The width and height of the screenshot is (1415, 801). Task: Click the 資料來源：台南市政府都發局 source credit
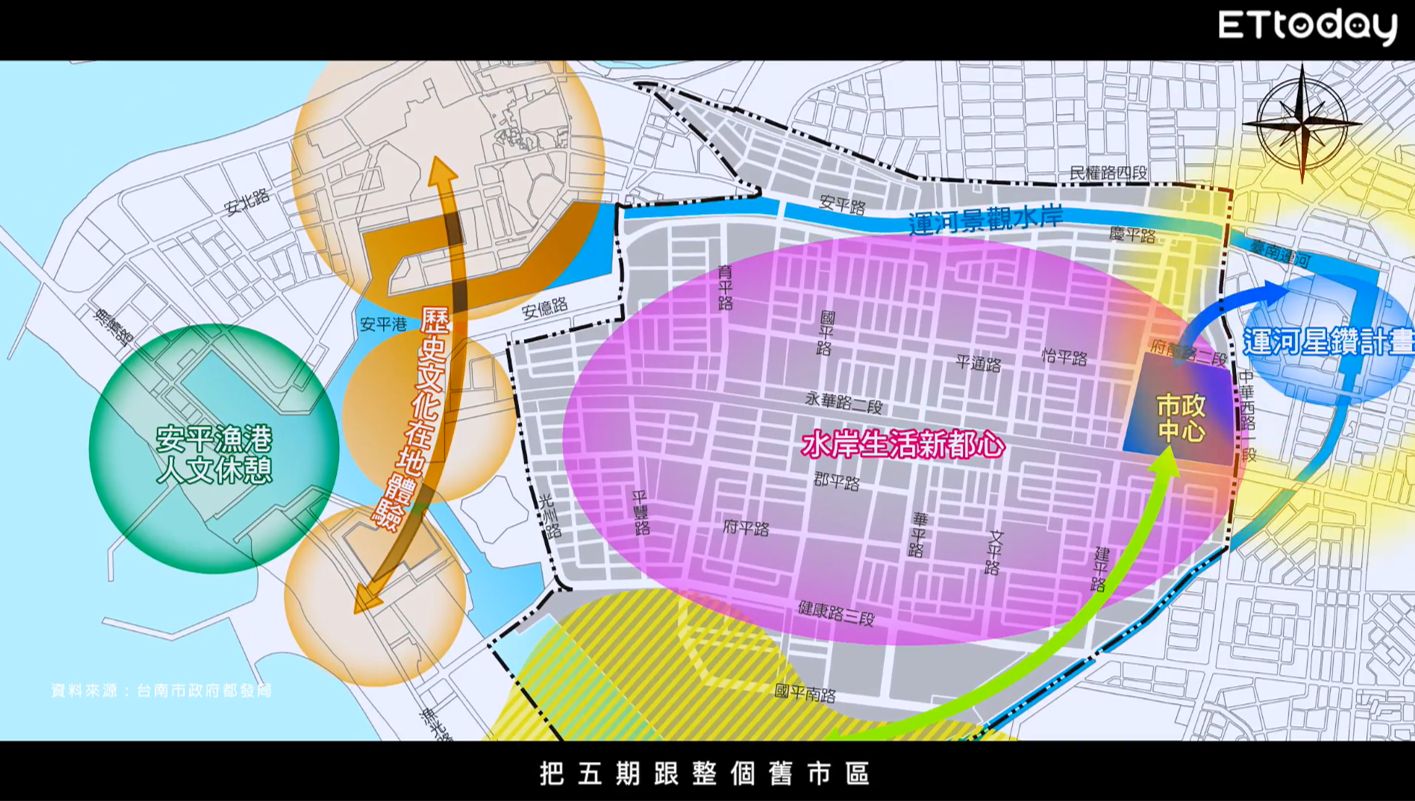161,690
